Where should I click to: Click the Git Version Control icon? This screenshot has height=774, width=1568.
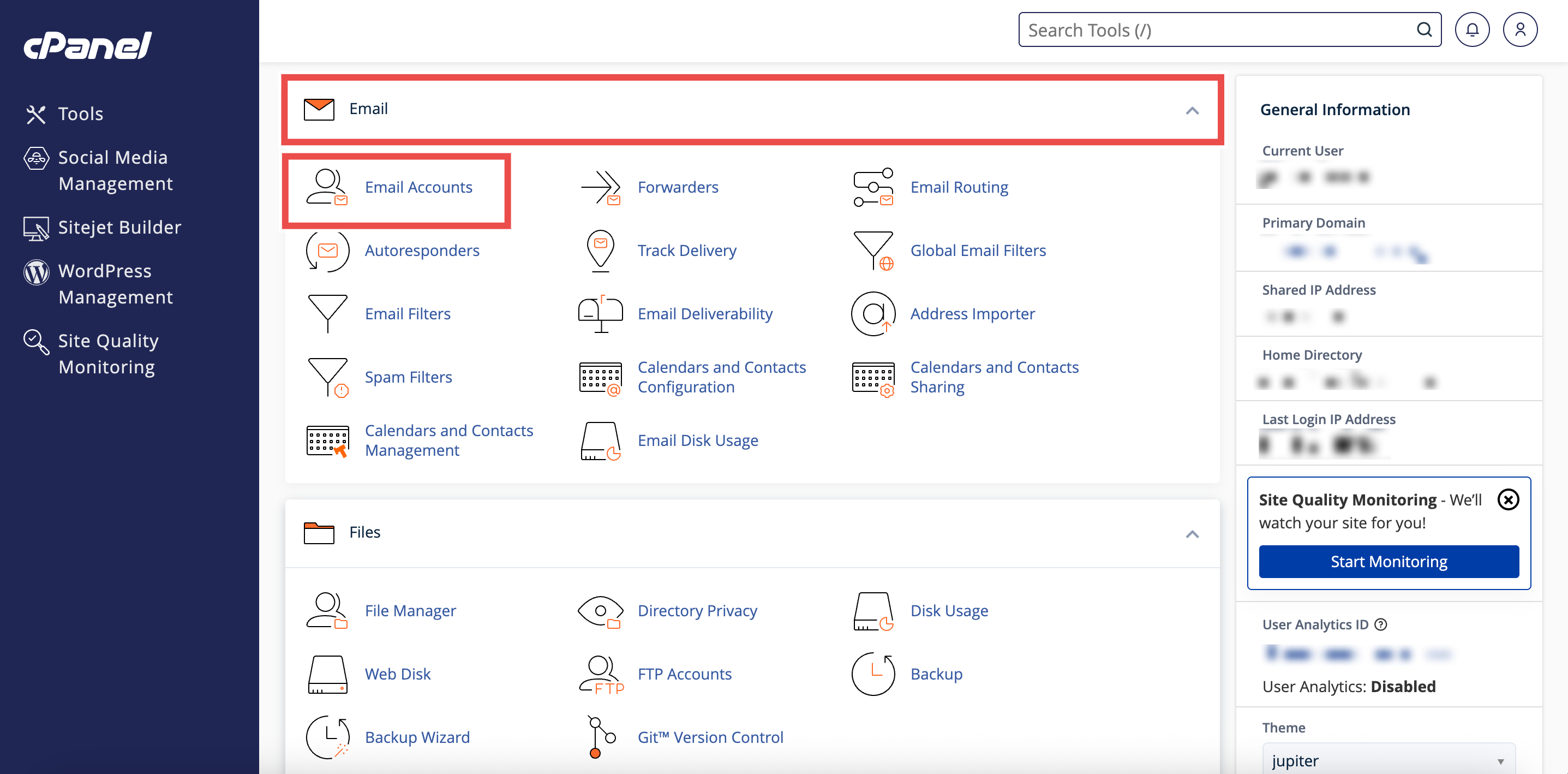click(600, 737)
